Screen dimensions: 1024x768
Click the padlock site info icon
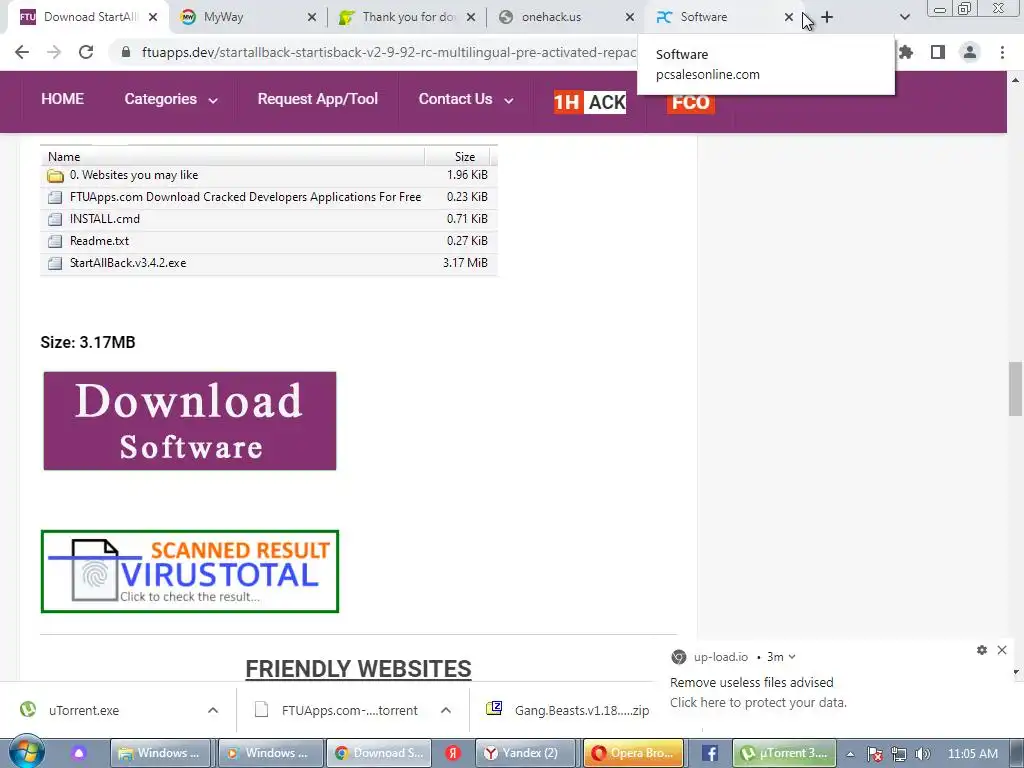click(x=126, y=52)
